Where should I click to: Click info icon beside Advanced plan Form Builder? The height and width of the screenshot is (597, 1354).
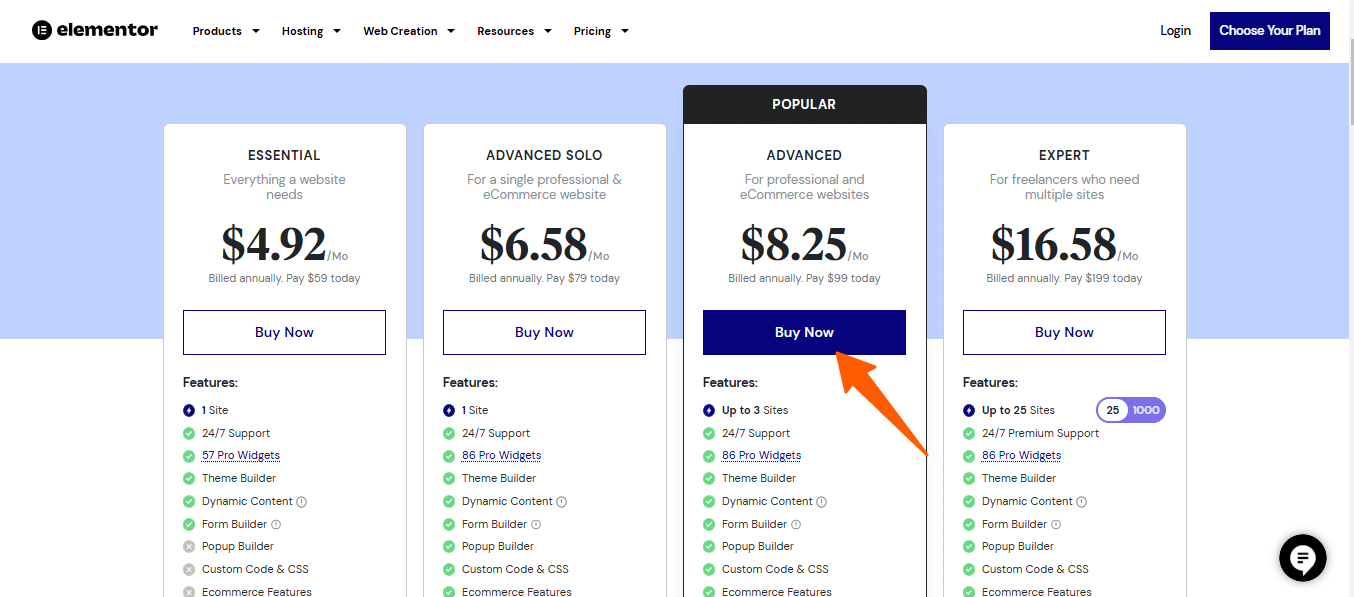(x=796, y=524)
